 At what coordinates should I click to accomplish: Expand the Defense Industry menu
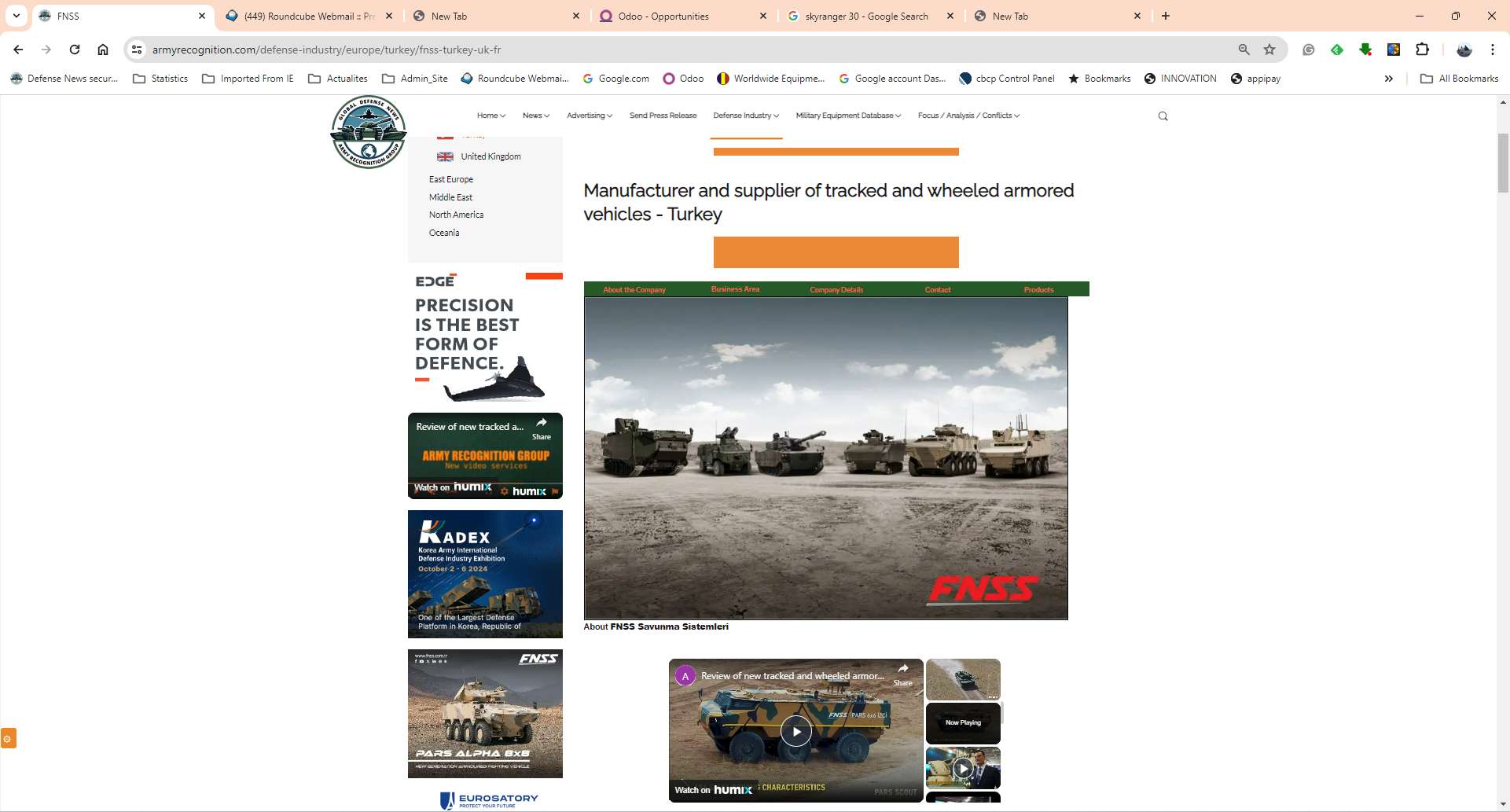pos(745,116)
